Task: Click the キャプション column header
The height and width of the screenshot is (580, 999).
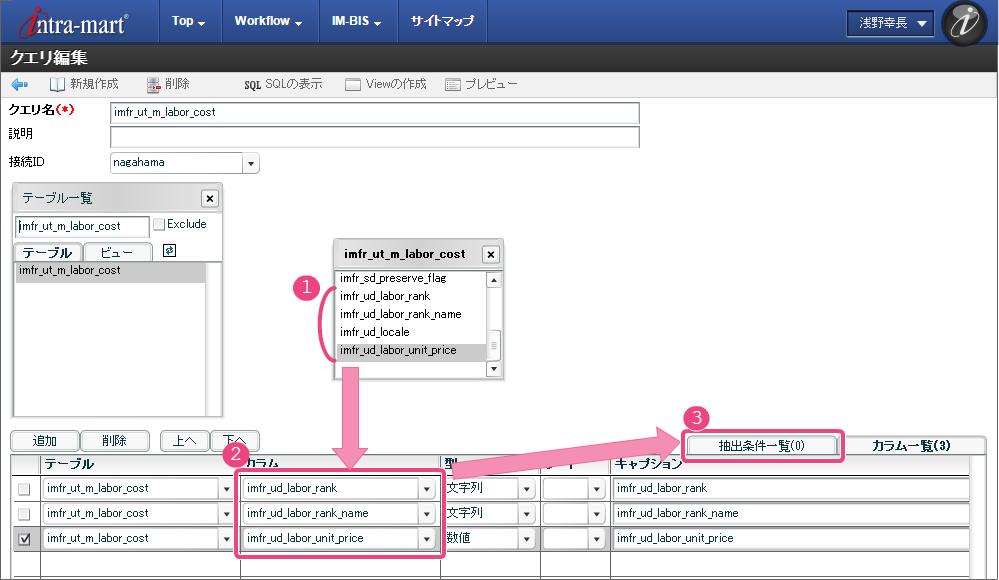Action: click(x=790, y=464)
